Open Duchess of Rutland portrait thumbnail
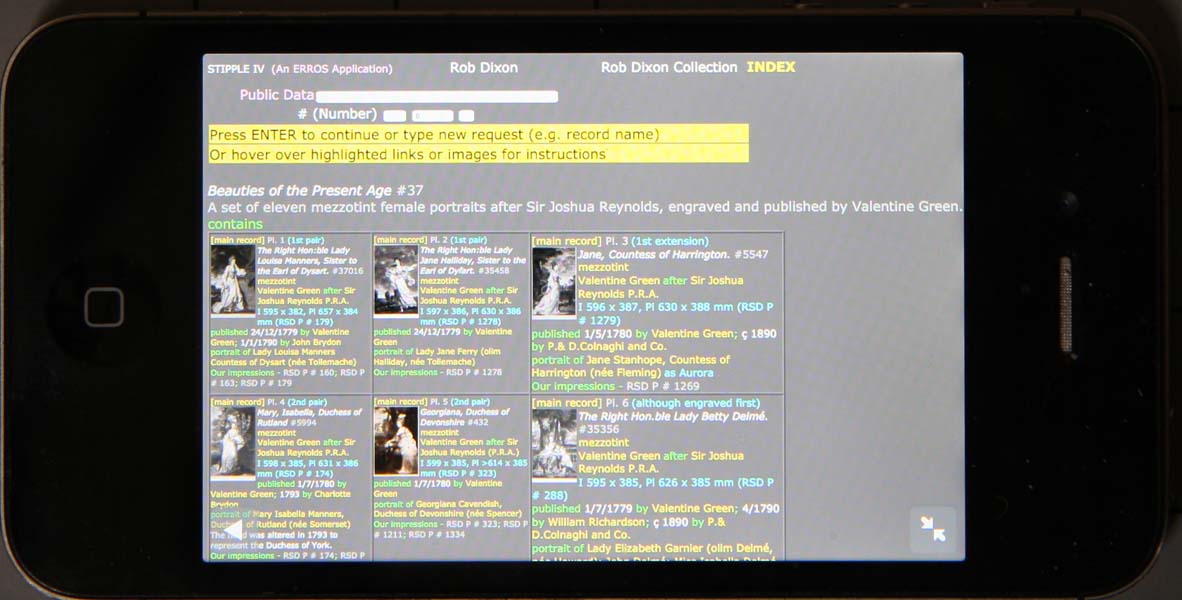 [232, 442]
